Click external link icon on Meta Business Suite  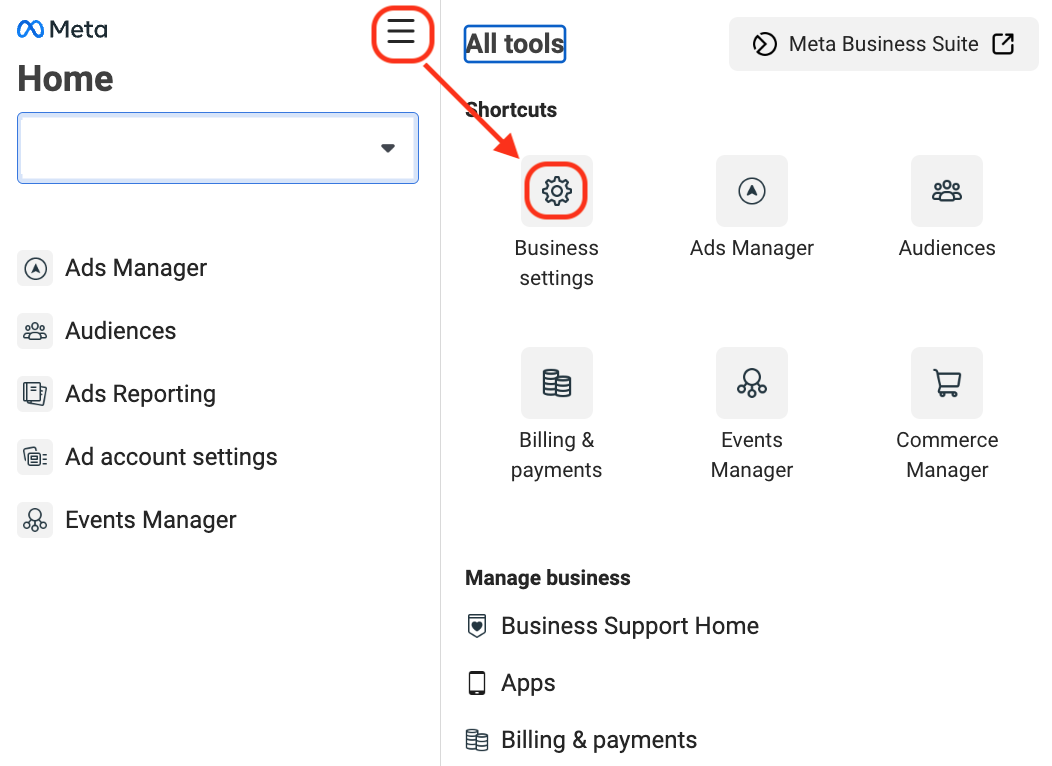(1003, 44)
